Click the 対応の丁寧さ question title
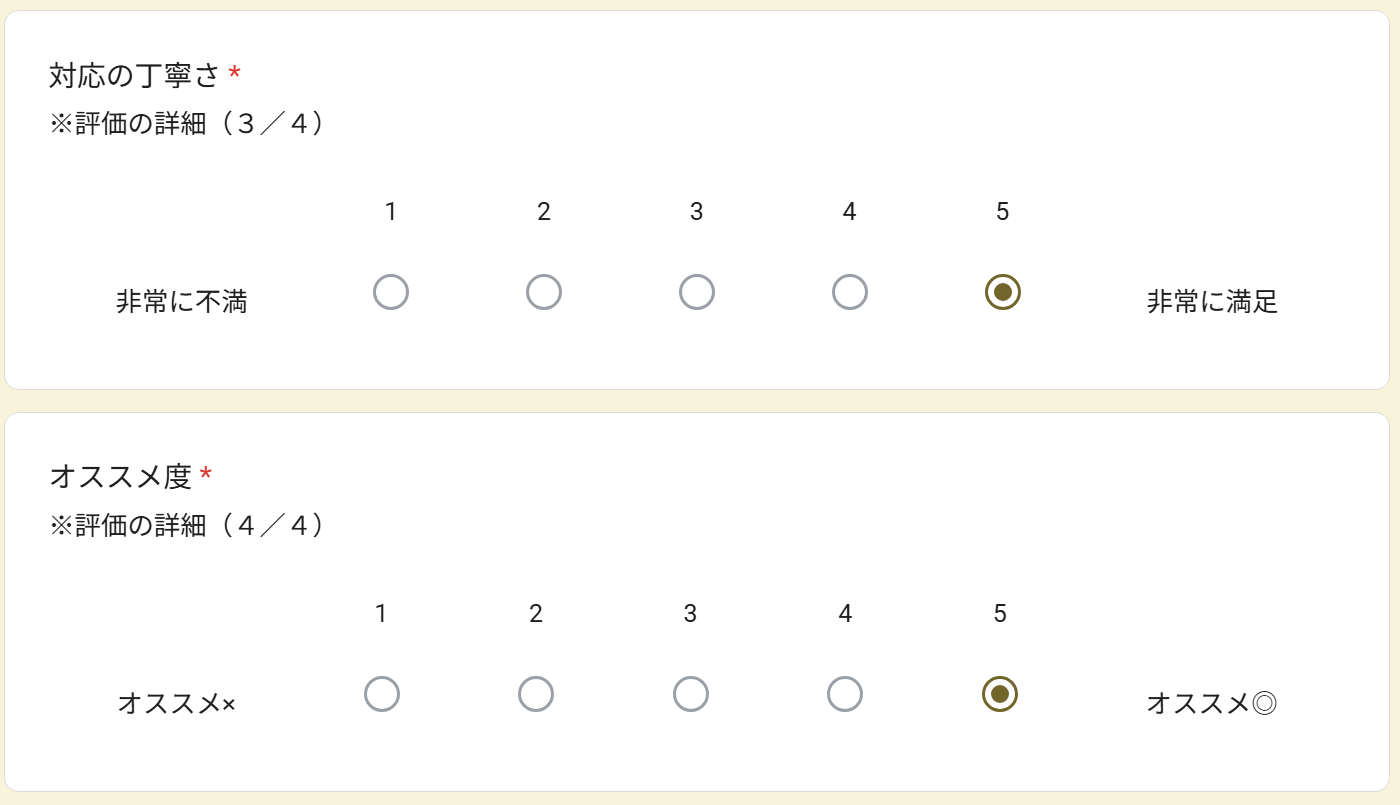 (134, 75)
